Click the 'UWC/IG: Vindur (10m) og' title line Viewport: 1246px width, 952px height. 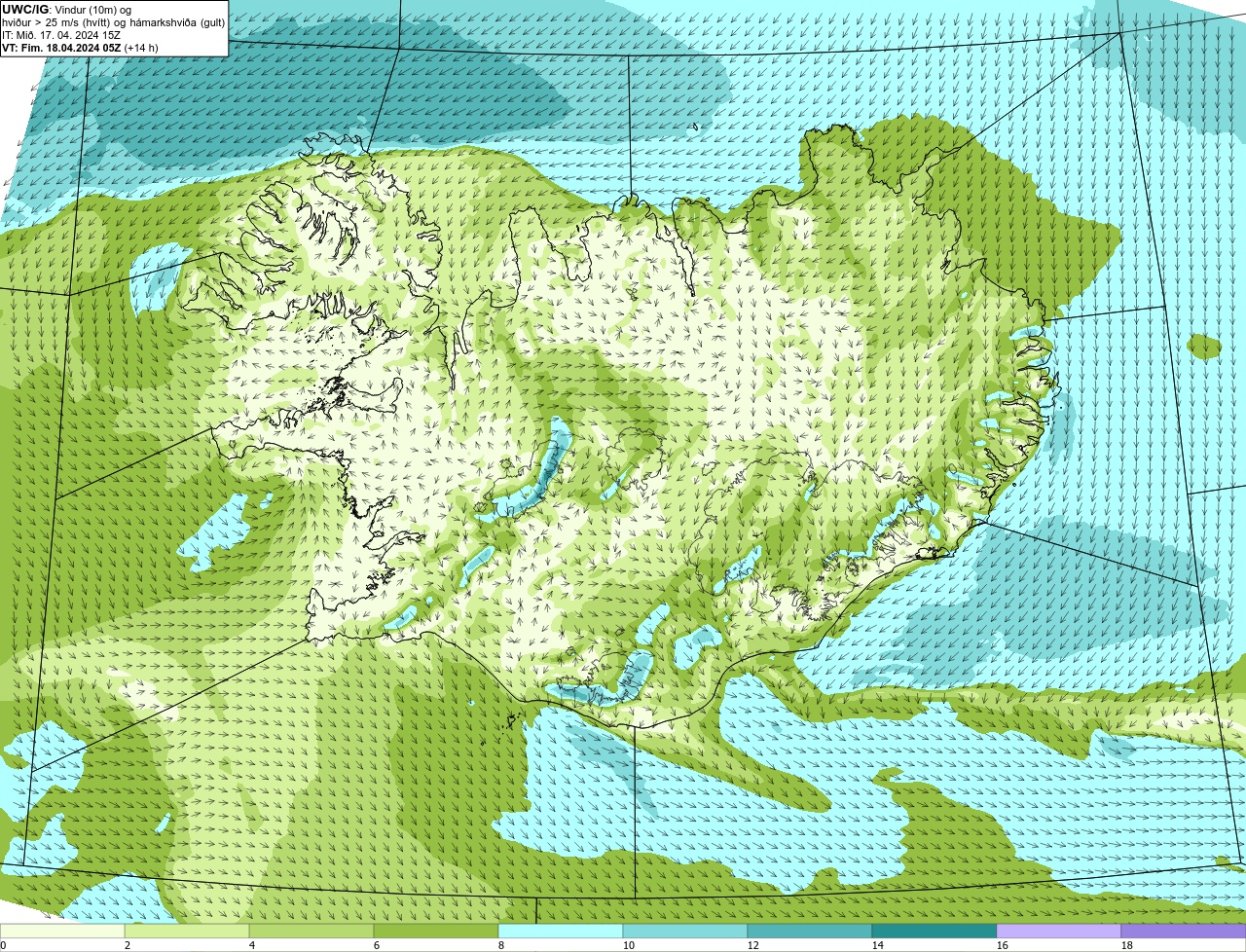(x=66, y=9)
